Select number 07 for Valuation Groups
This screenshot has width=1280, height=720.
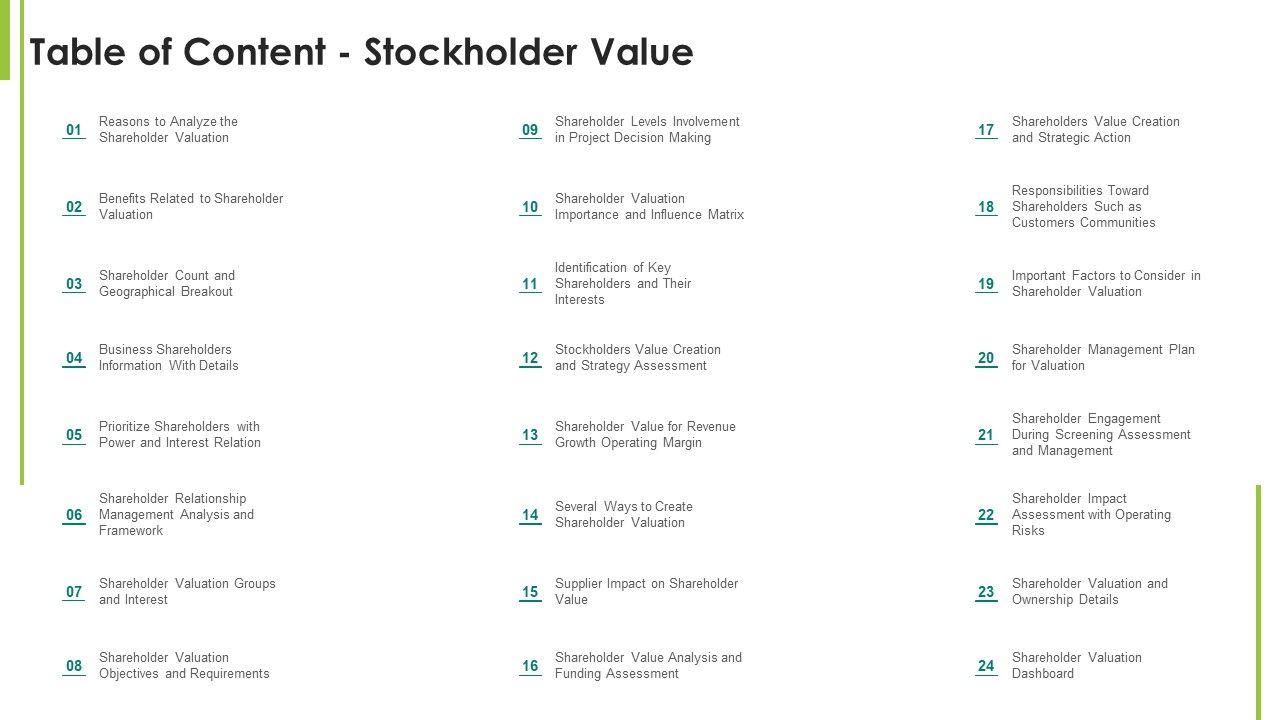click(x=74, y=592)
